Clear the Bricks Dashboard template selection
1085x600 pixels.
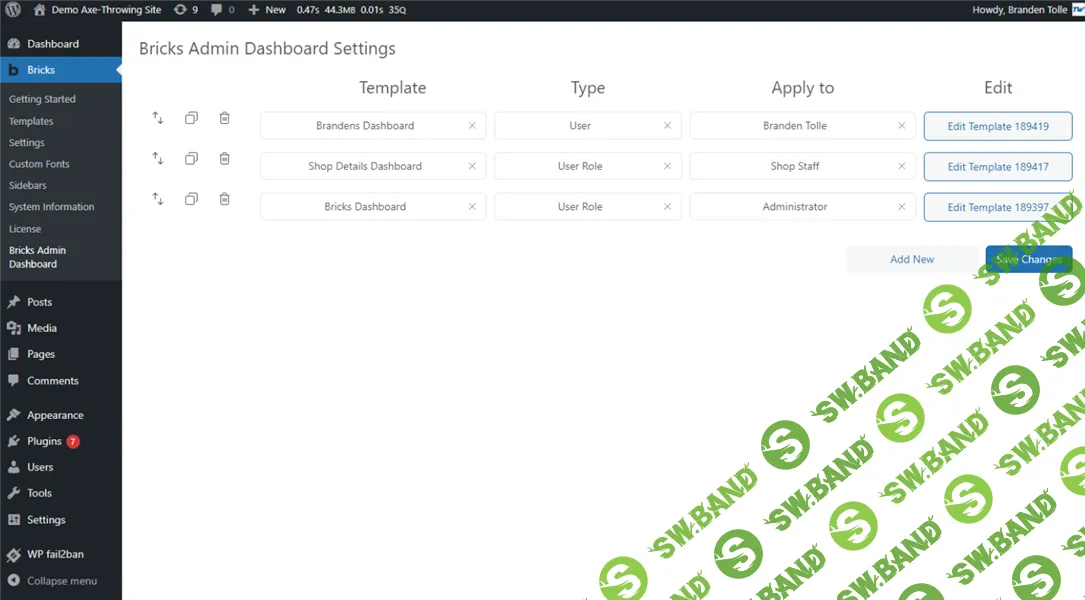[x=472, y=207]
